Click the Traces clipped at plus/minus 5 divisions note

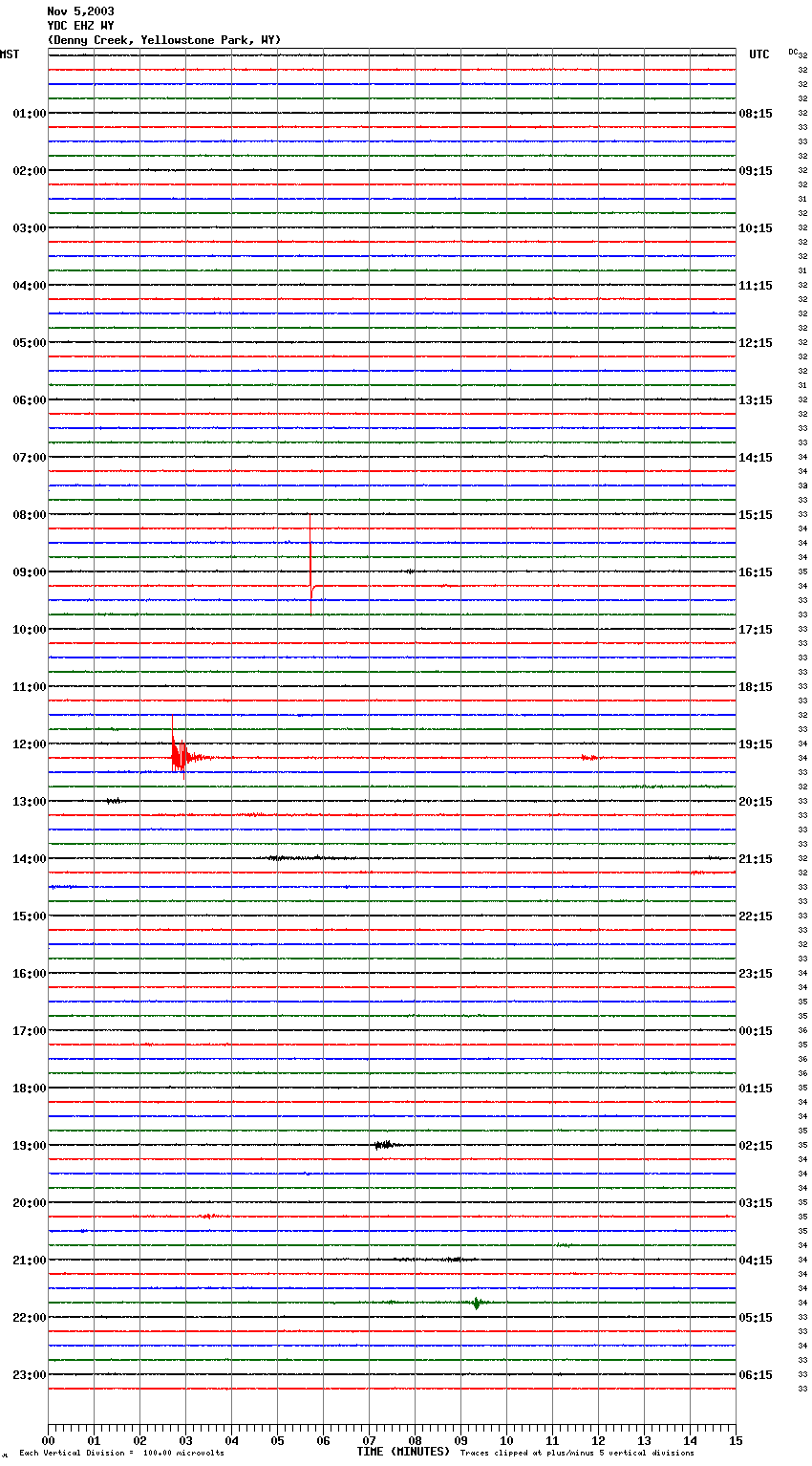(x=577, y=1454)
